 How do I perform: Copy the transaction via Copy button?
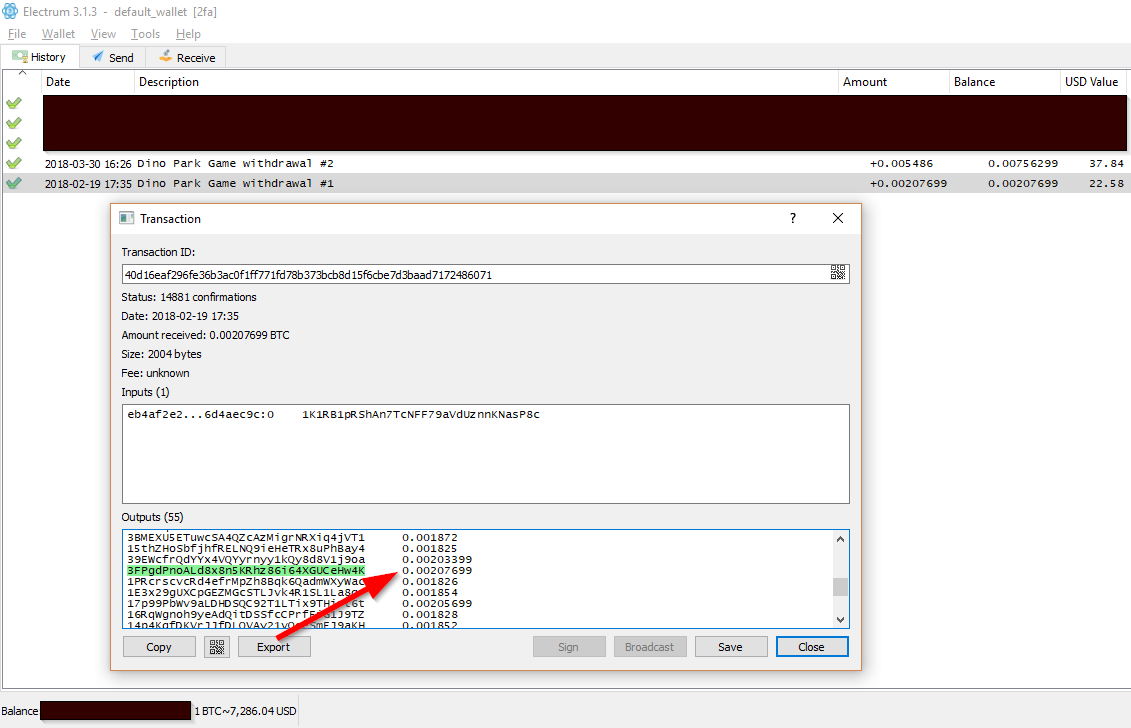(x=159, y=647)
